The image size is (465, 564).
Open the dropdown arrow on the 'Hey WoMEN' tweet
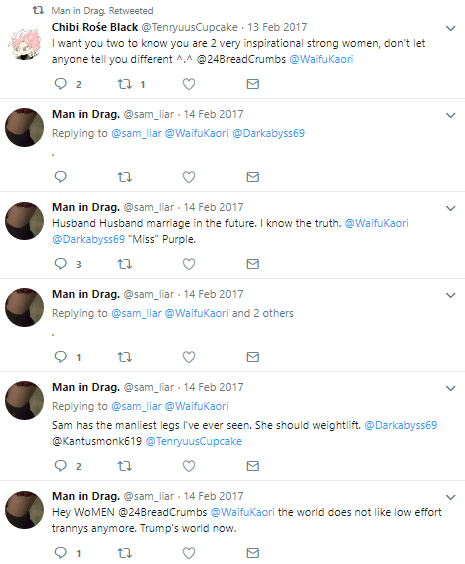(x=451, y=497)
